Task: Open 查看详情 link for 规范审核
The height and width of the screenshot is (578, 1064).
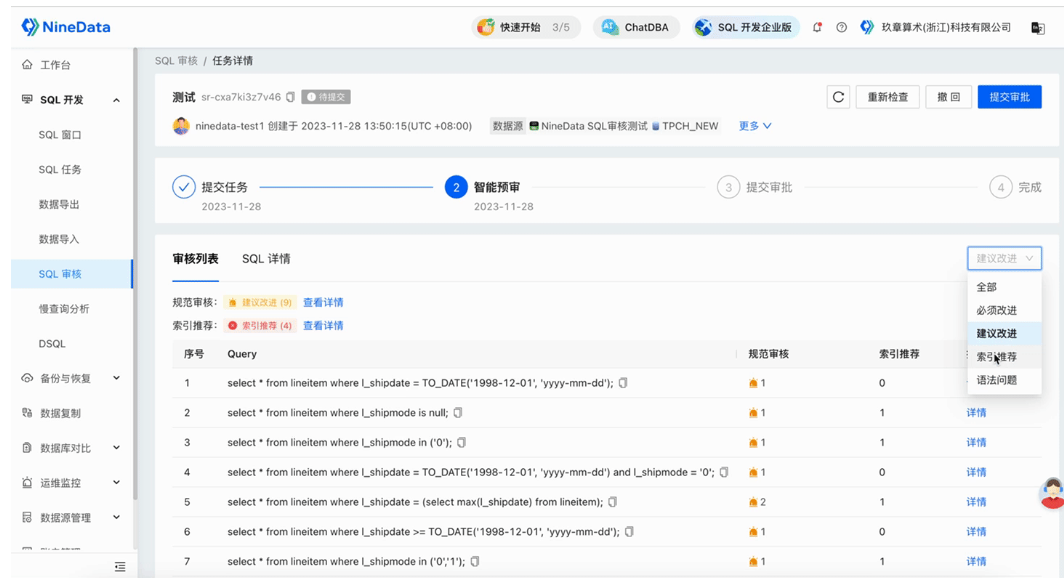Action: point(323,303)
